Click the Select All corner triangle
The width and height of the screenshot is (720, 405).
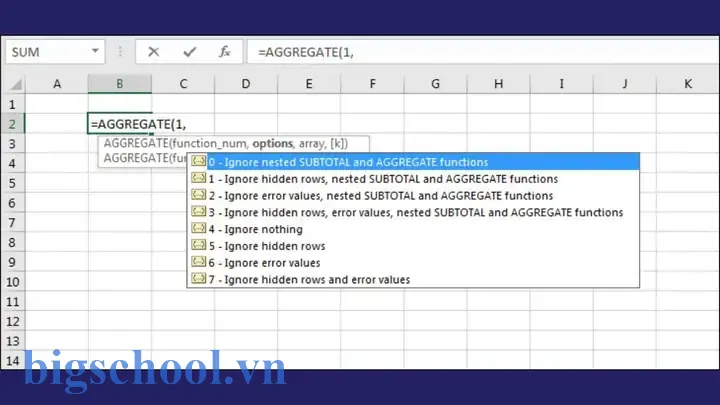click(15, 84)
